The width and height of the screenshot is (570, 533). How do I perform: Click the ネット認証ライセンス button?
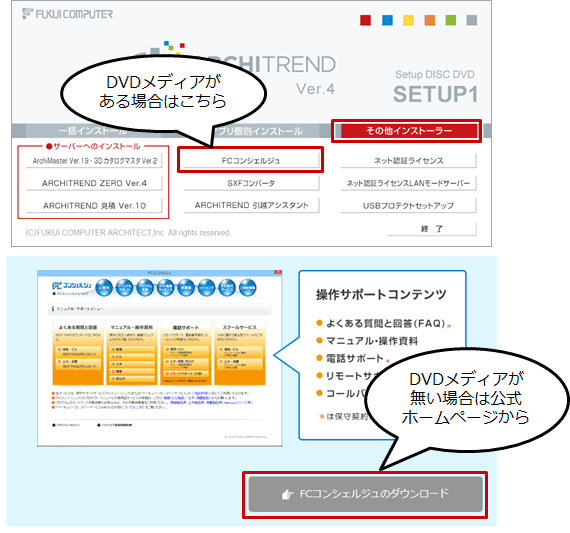[409, 161]
